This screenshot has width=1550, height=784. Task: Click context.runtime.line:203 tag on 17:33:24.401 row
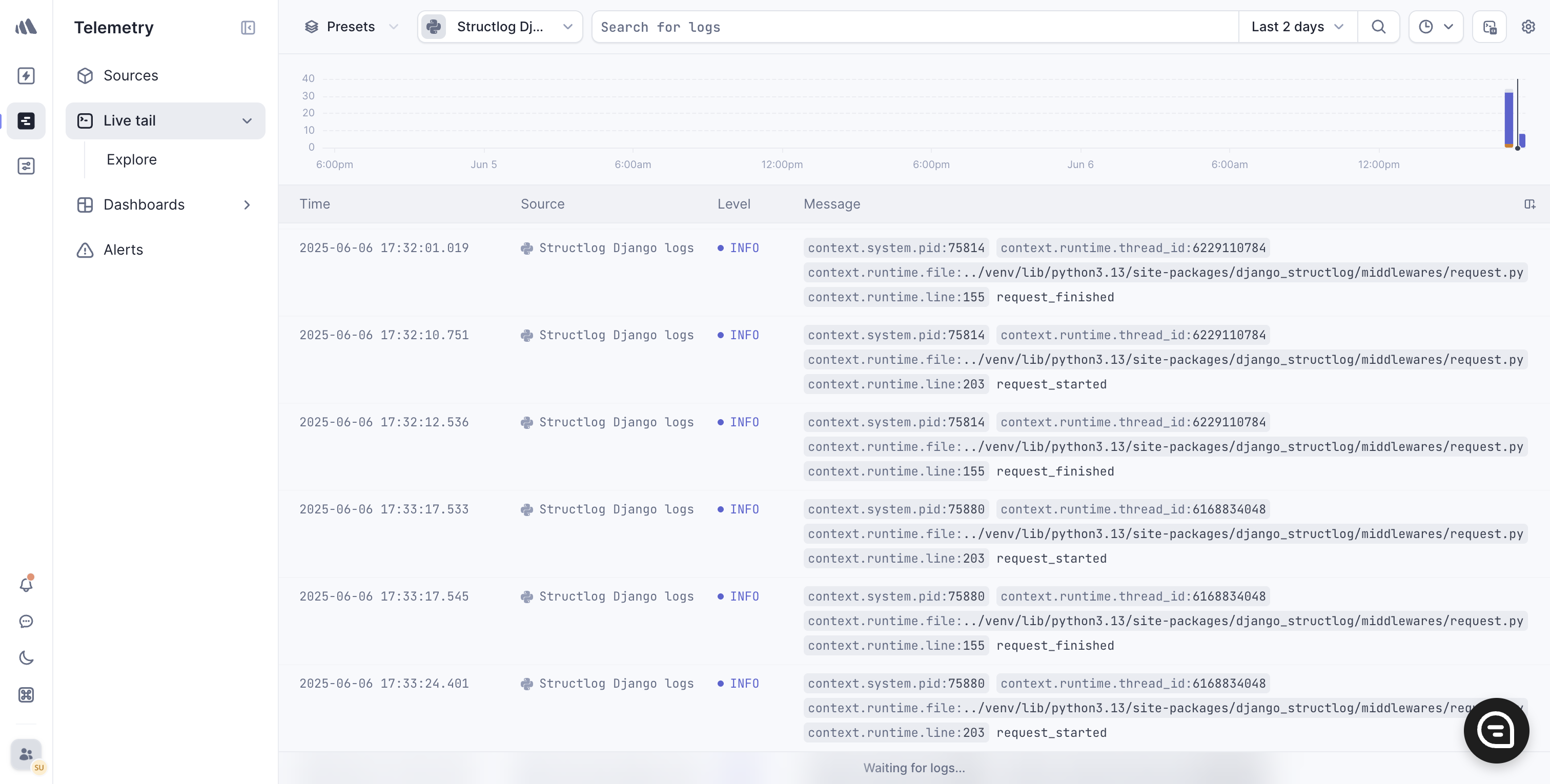tap(896, 733)
